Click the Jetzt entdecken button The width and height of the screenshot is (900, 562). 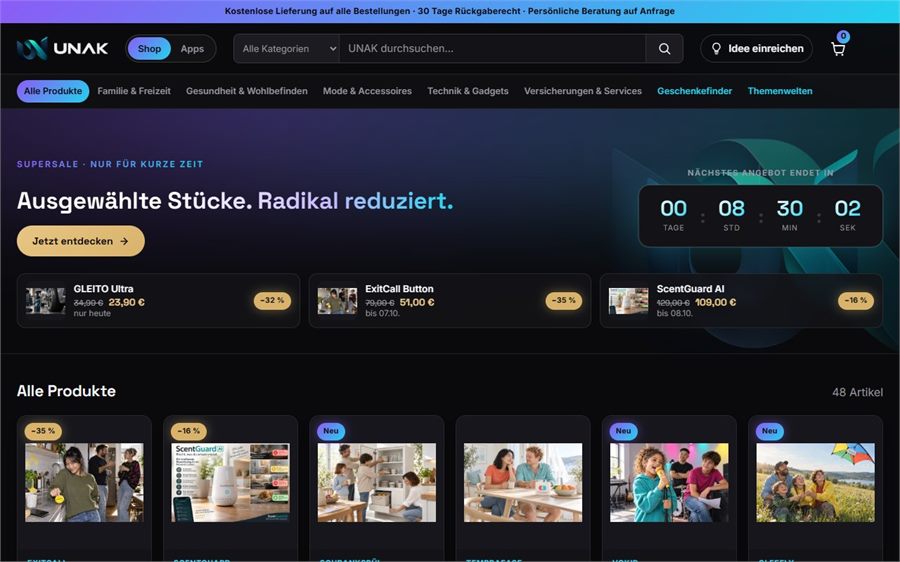point(80,241)
